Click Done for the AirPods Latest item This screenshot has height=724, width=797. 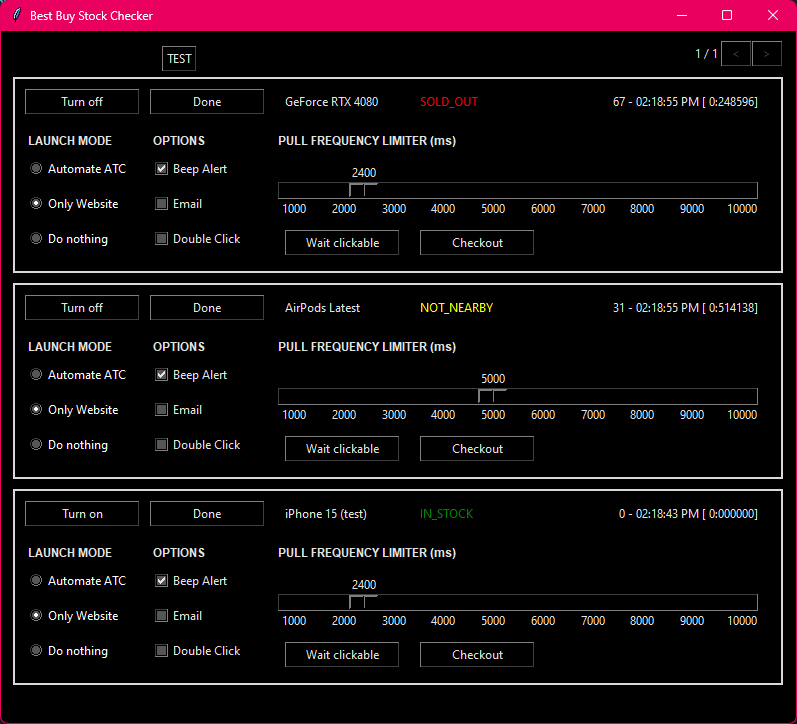click(207, 308)
